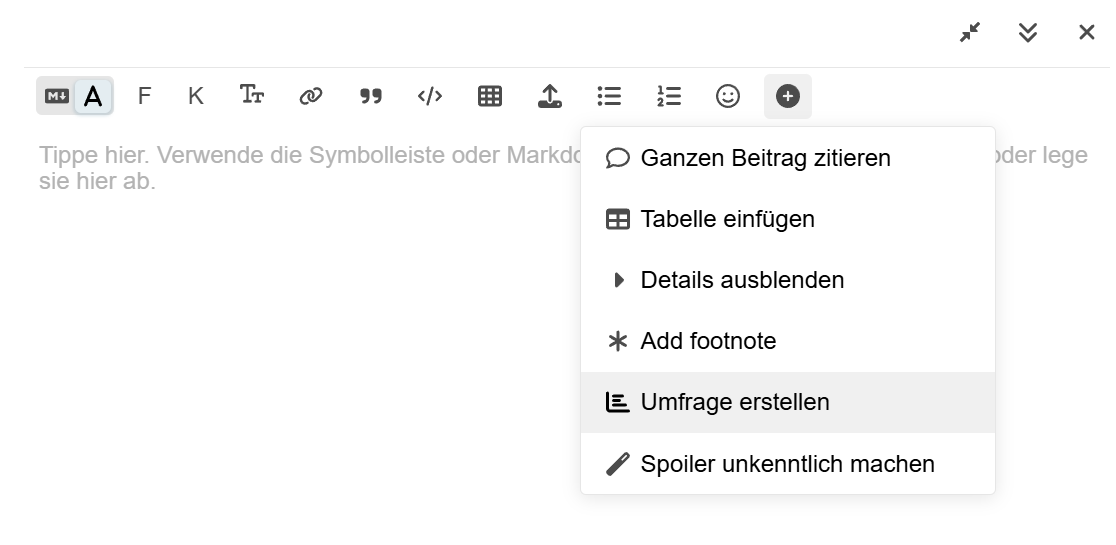Apply italic formatting with the K button
This screenshot has height=545, width=1116.
tap(196, 96)
